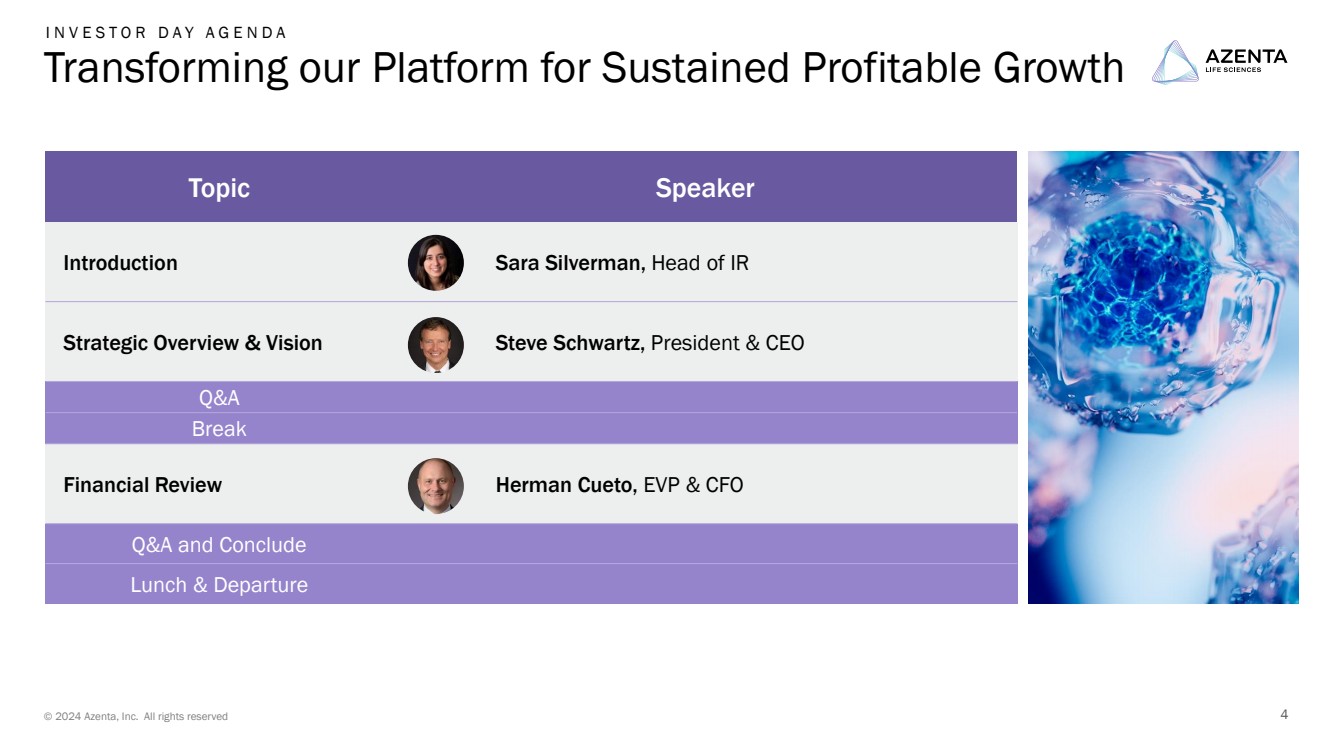Click the Azenta copyright footer text

tap(136, 716)
